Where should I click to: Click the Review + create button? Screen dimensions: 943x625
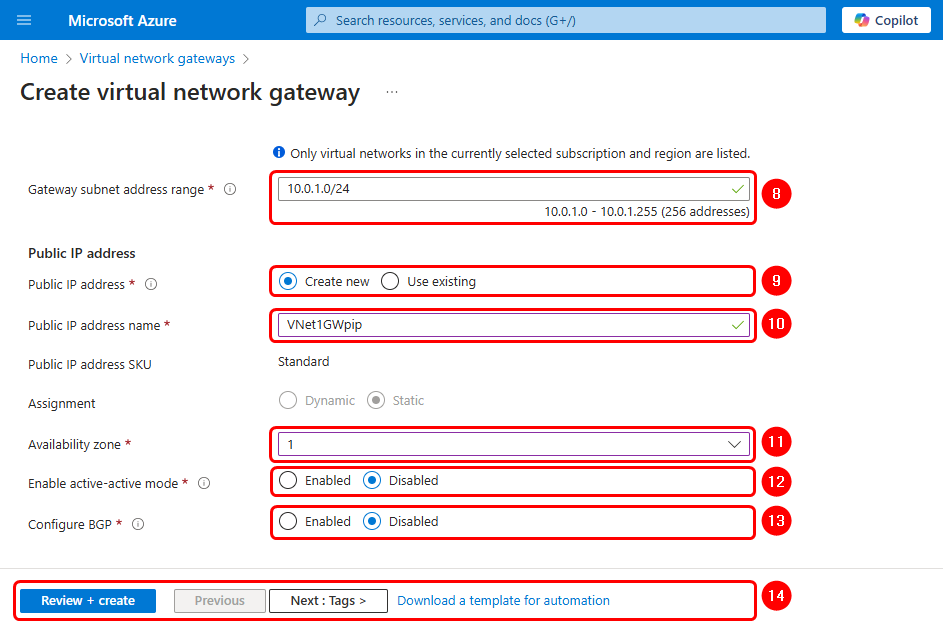88,601
